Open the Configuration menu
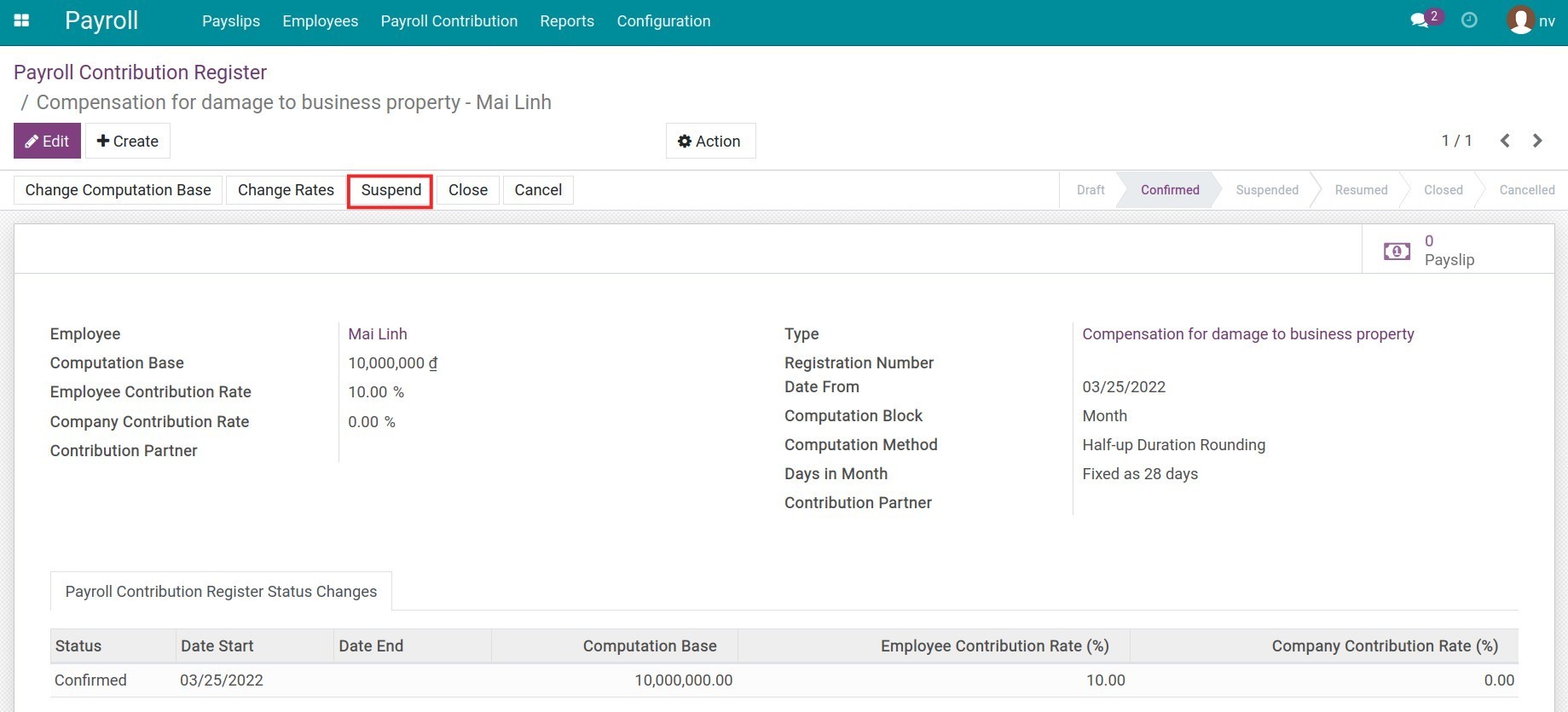The image size is (1568, 712). [663, 21]
